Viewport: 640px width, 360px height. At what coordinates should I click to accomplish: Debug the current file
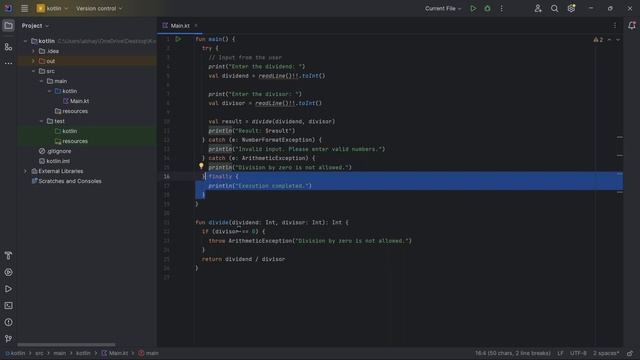point(487,8)
